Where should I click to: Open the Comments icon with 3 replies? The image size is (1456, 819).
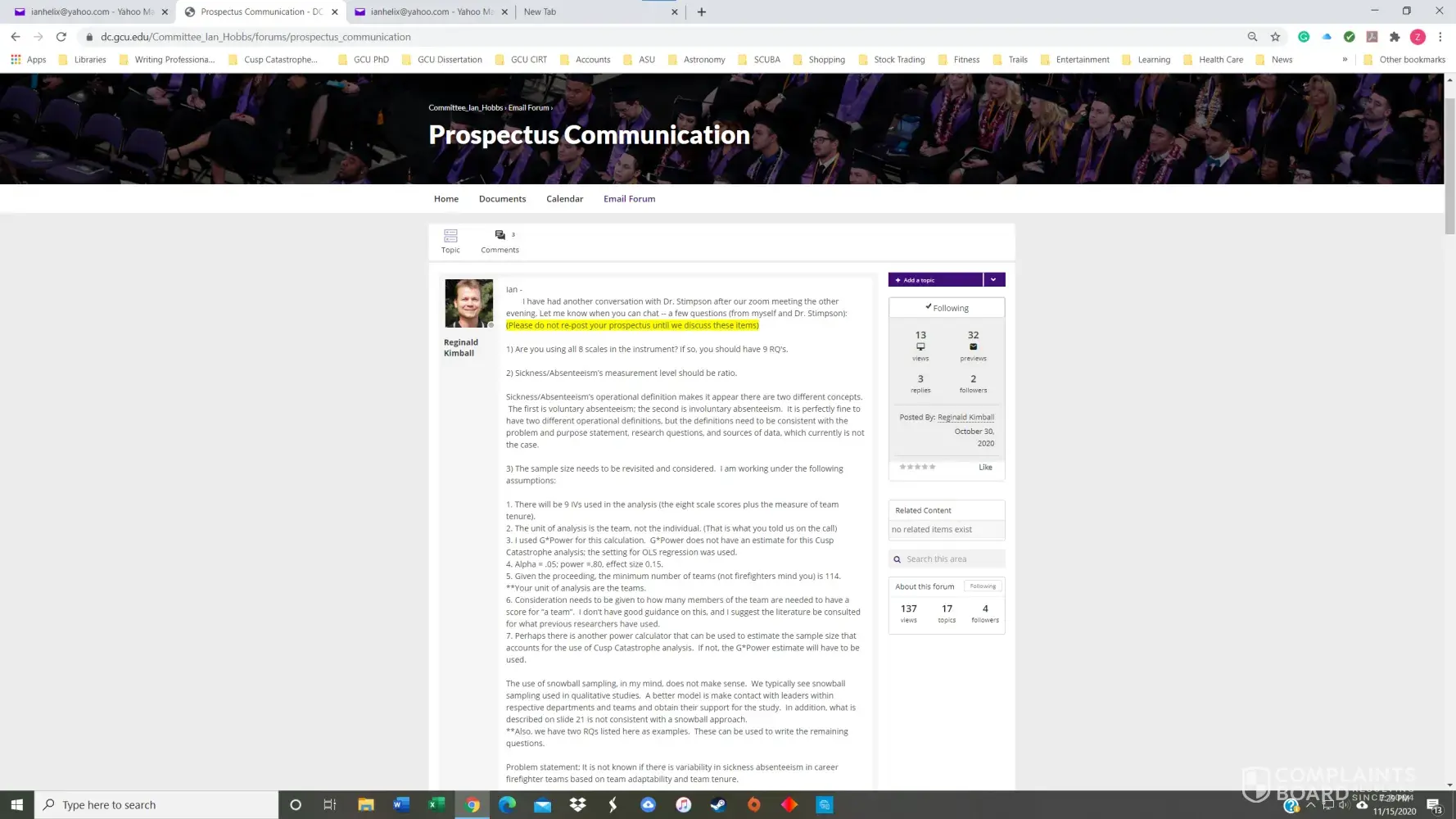coord(500,241)
